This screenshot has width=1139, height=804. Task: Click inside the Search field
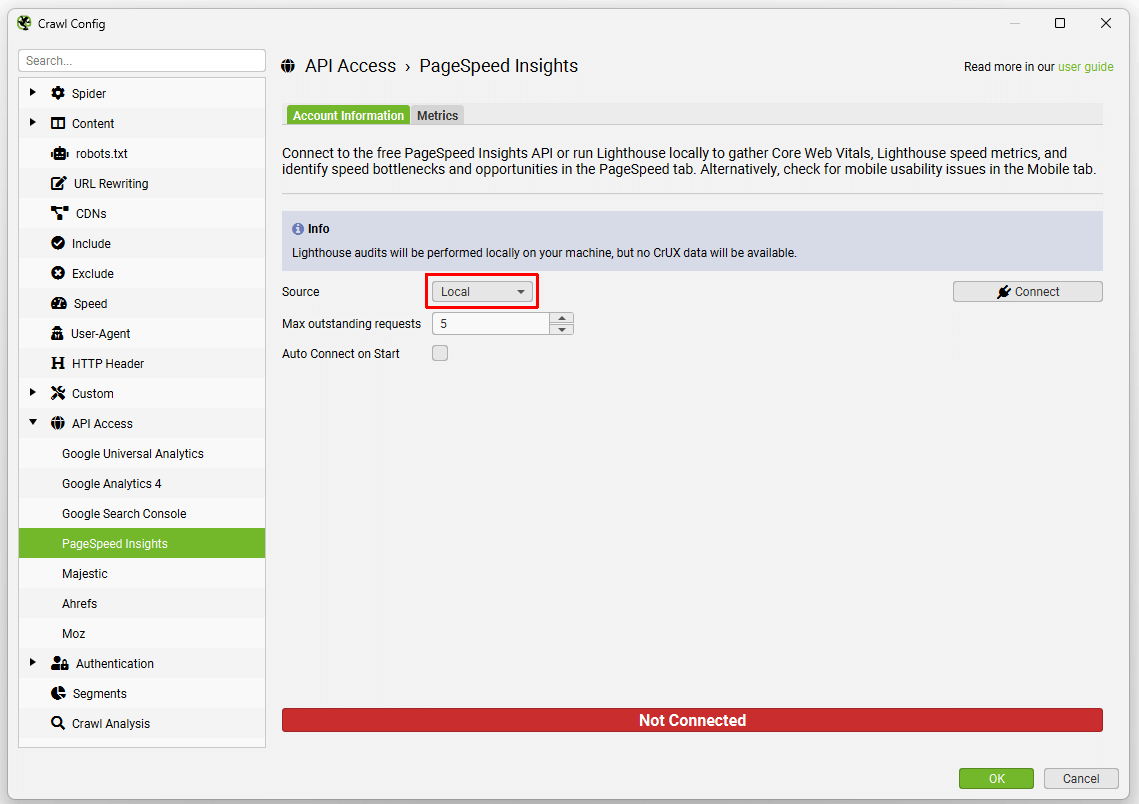tap(141, 60)
